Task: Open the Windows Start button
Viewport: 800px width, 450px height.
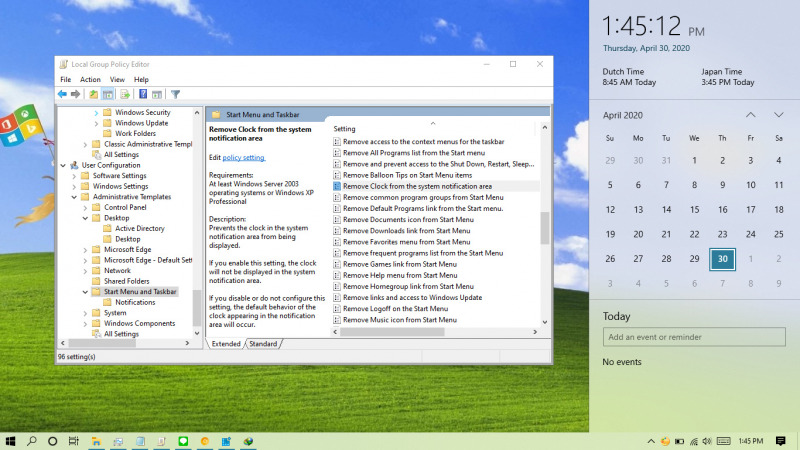Action: click(x=12, y=440)
